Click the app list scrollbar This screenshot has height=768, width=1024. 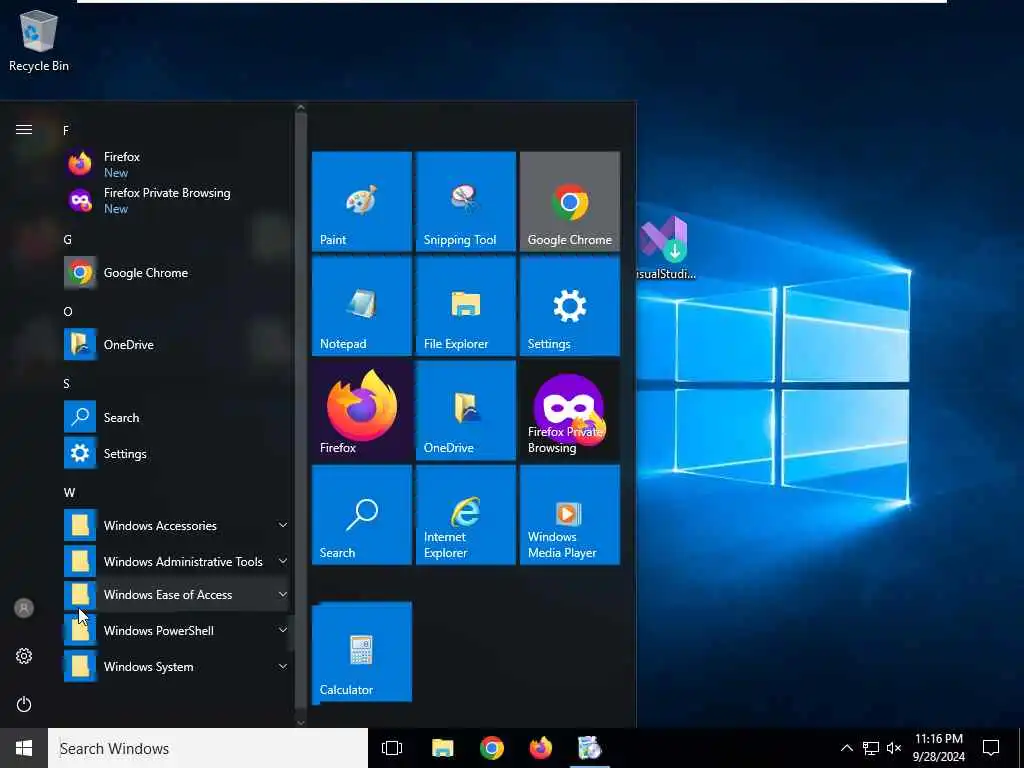coord(300,411)
